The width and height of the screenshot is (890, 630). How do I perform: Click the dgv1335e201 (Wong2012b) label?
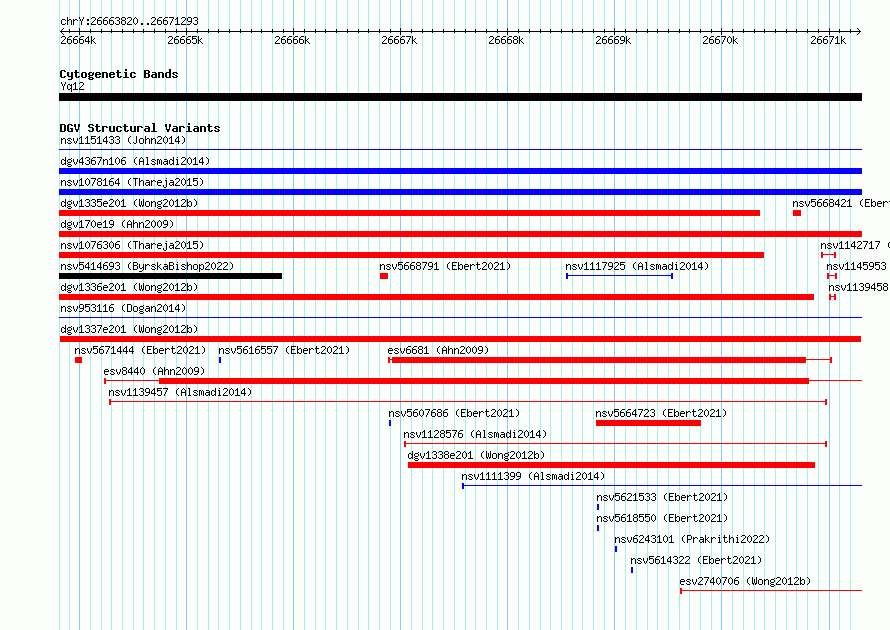coord(129,203)
